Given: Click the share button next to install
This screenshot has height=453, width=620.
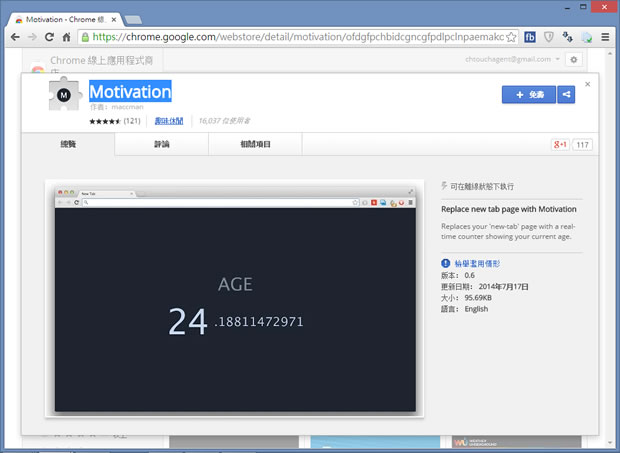Looking at the screenshot, I should (x=566, y=94).
